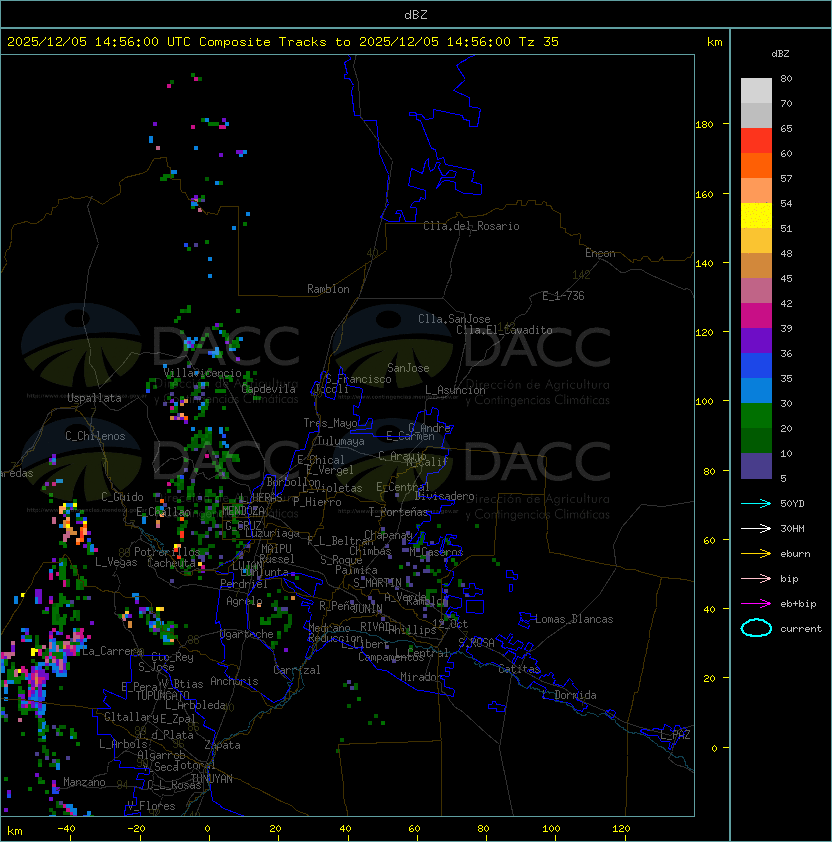The height and width of the screenshot is (842, 832).
Task: Click the '140' tick on right axis
Action: (x=704, y=264)
